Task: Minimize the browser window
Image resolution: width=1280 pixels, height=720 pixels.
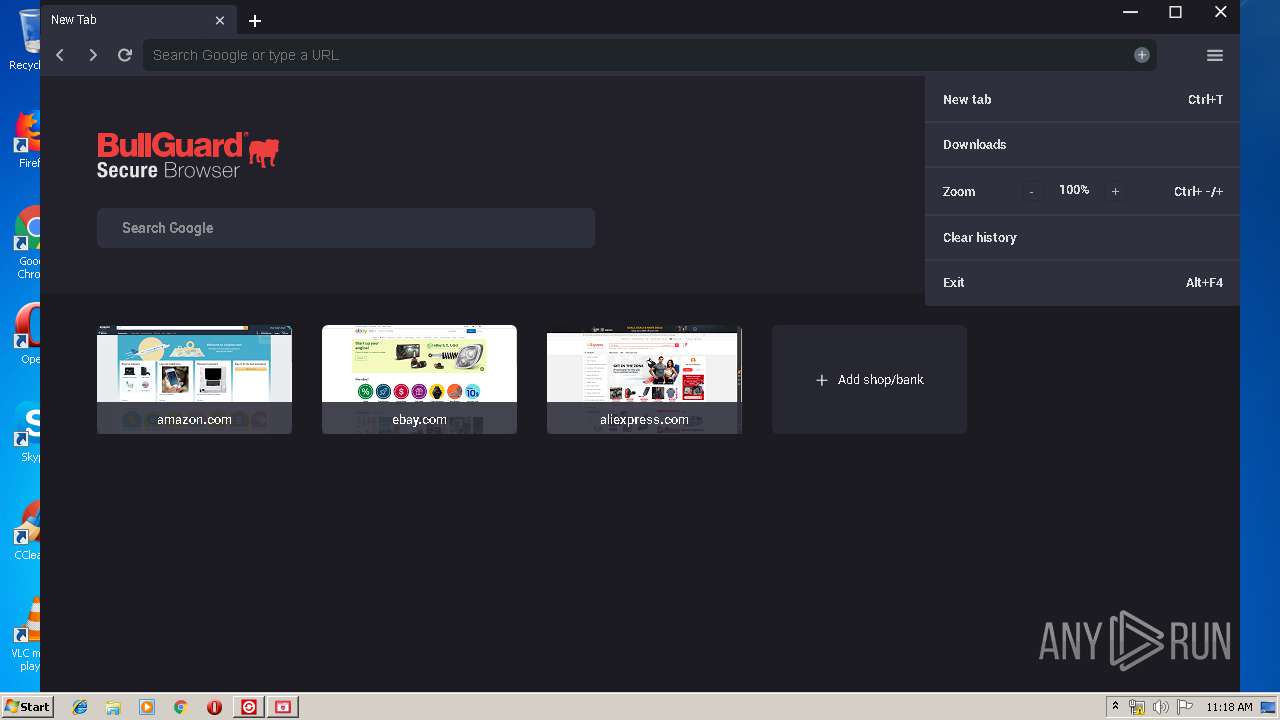Action: (1130, 12)
